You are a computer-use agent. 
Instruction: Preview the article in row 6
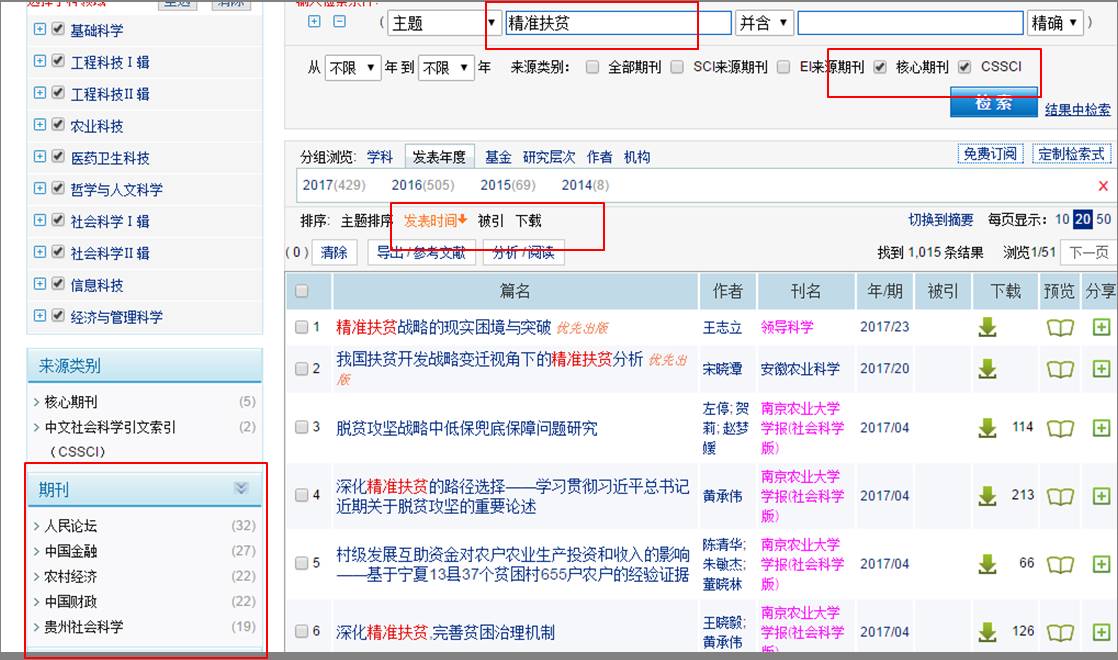[x=1060, y=632]
